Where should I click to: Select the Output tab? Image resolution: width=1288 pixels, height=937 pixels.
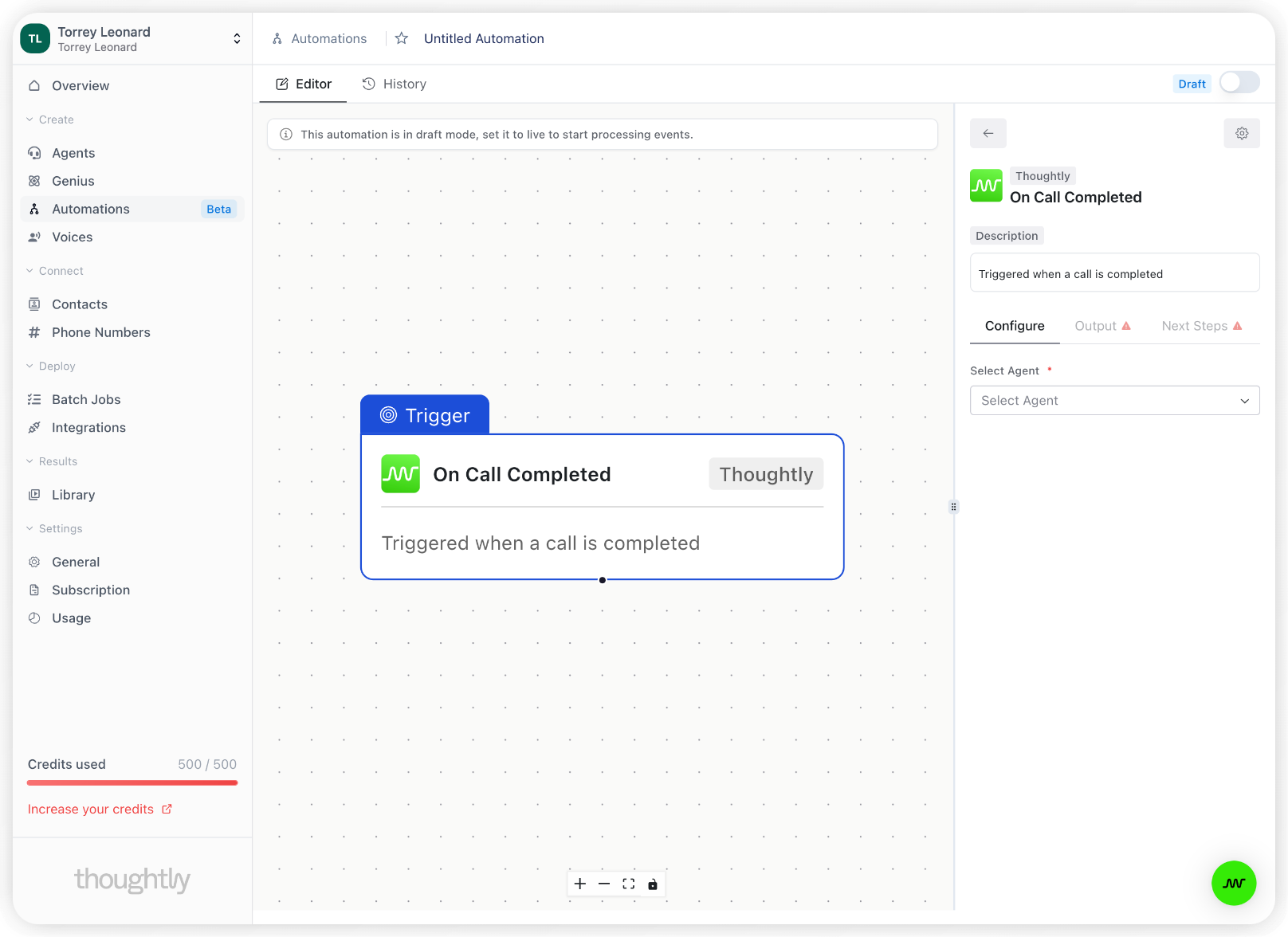[1103, 326]
